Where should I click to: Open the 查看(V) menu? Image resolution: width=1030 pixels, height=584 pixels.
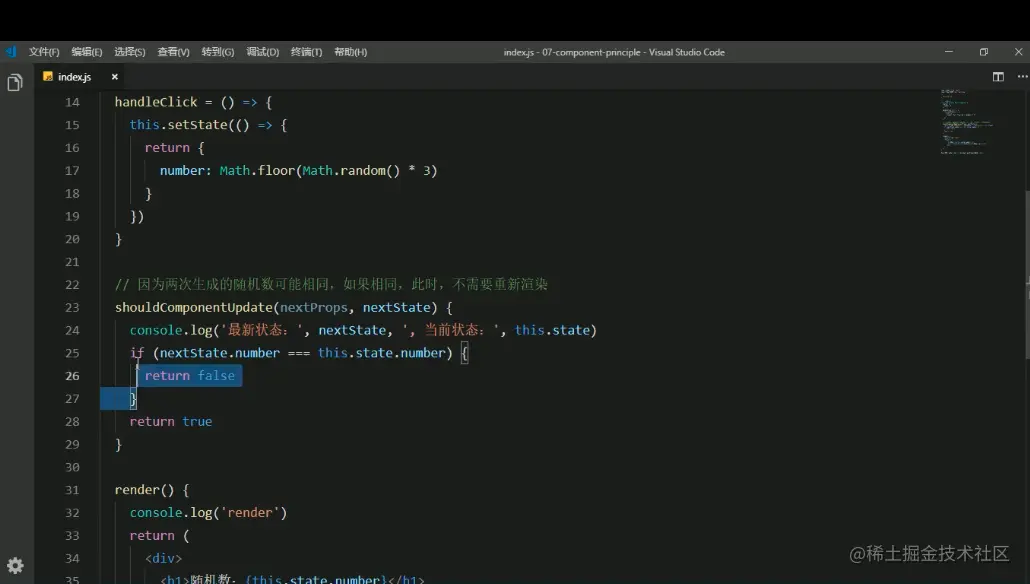(173, 52)
